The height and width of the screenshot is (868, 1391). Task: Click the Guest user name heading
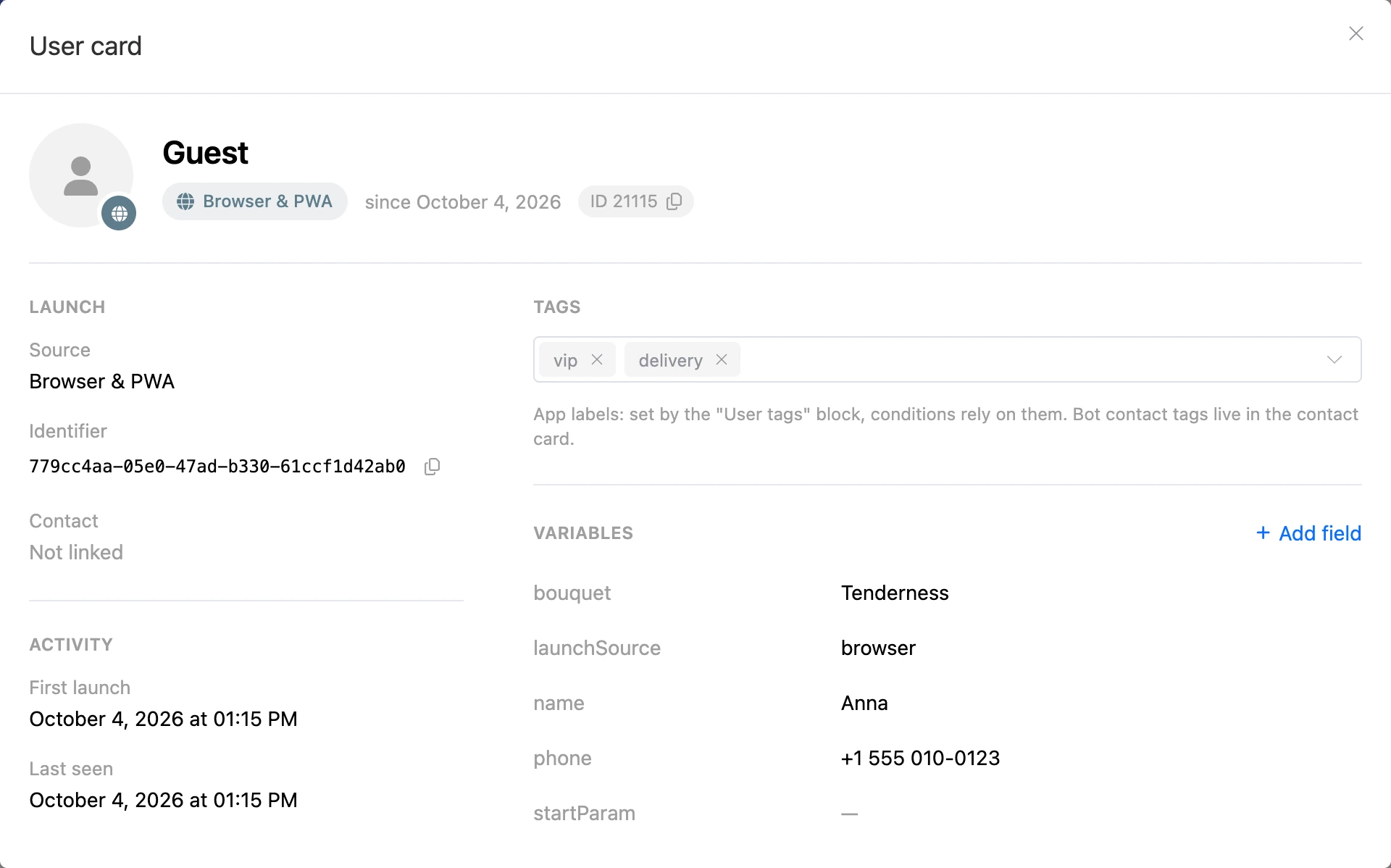click(206, 153)
